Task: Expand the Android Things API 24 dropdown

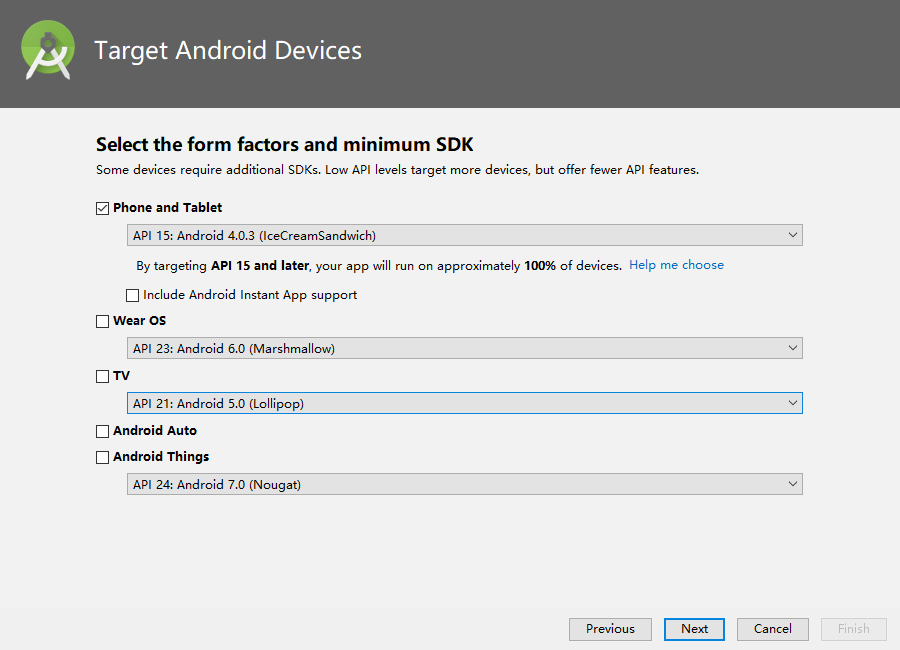Action: (464, 484)
